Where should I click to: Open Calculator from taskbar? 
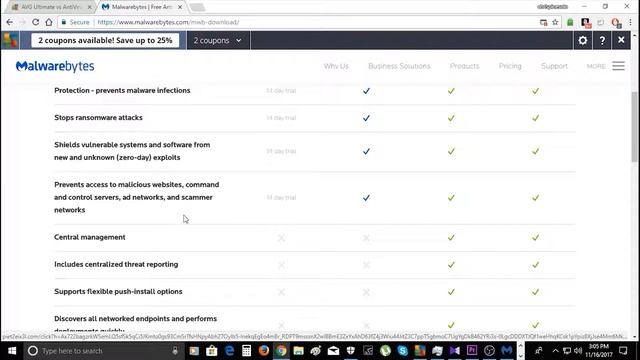click(246, 351)
